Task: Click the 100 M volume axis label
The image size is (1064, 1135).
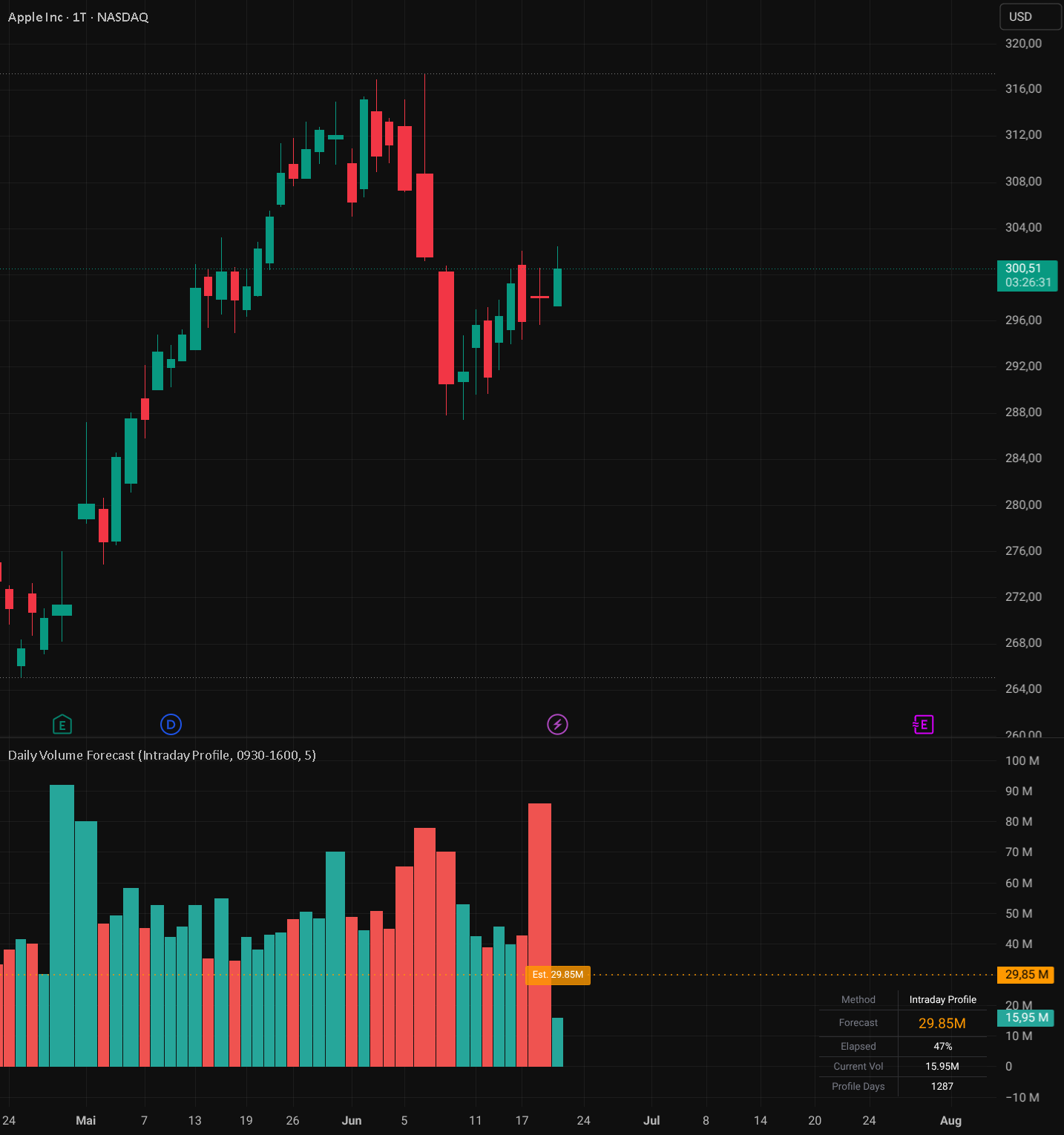Action: [1022, 760]
